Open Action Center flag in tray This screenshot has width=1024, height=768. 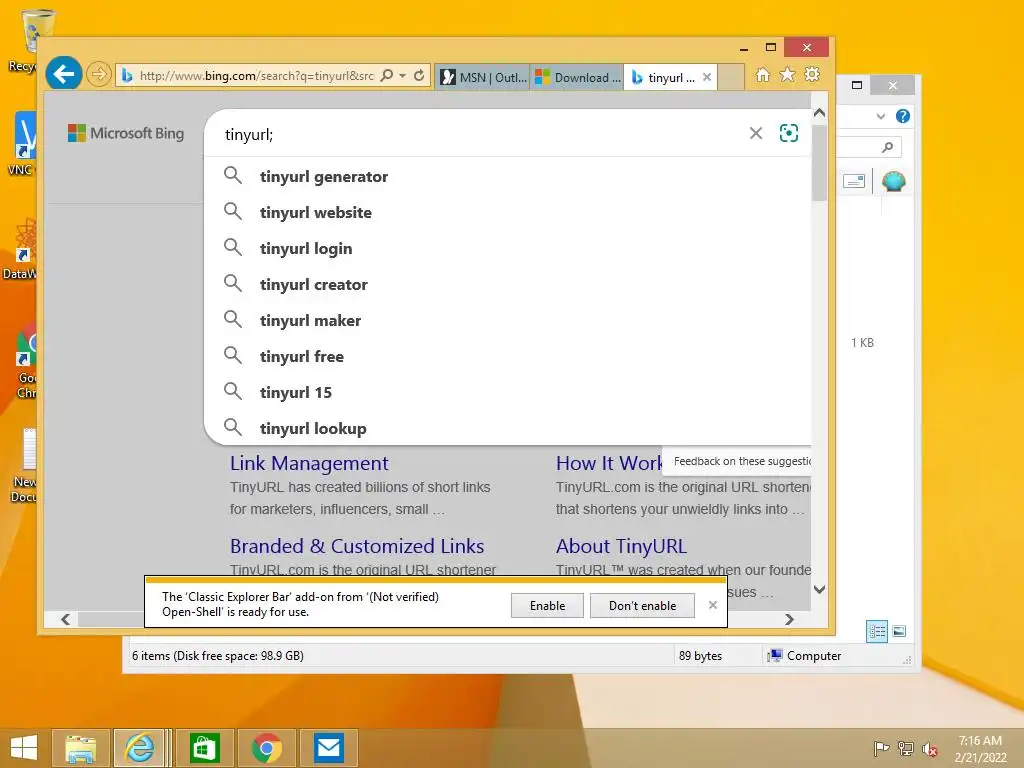coord(881,748)
